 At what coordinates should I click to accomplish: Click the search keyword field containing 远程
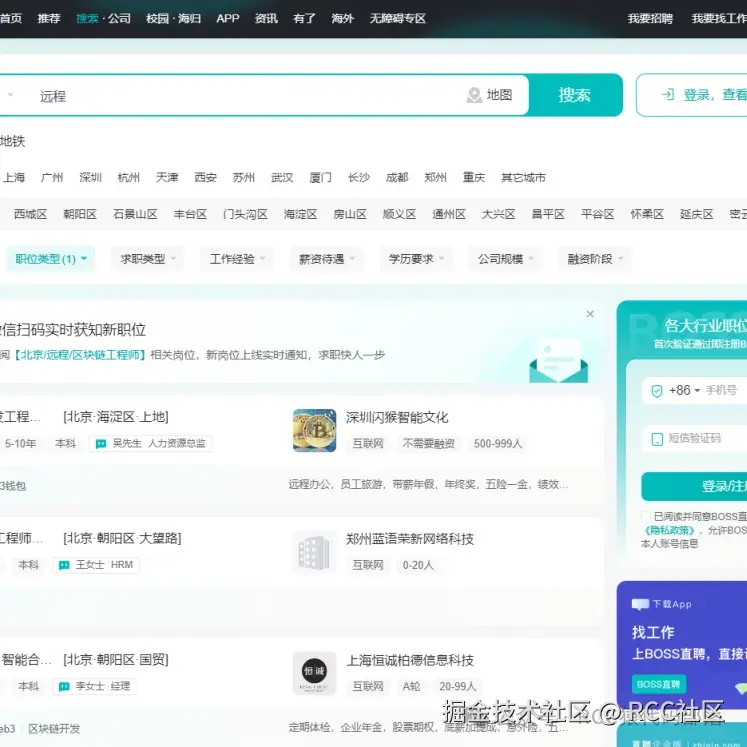pyautogui.click(x=248, y=96)
